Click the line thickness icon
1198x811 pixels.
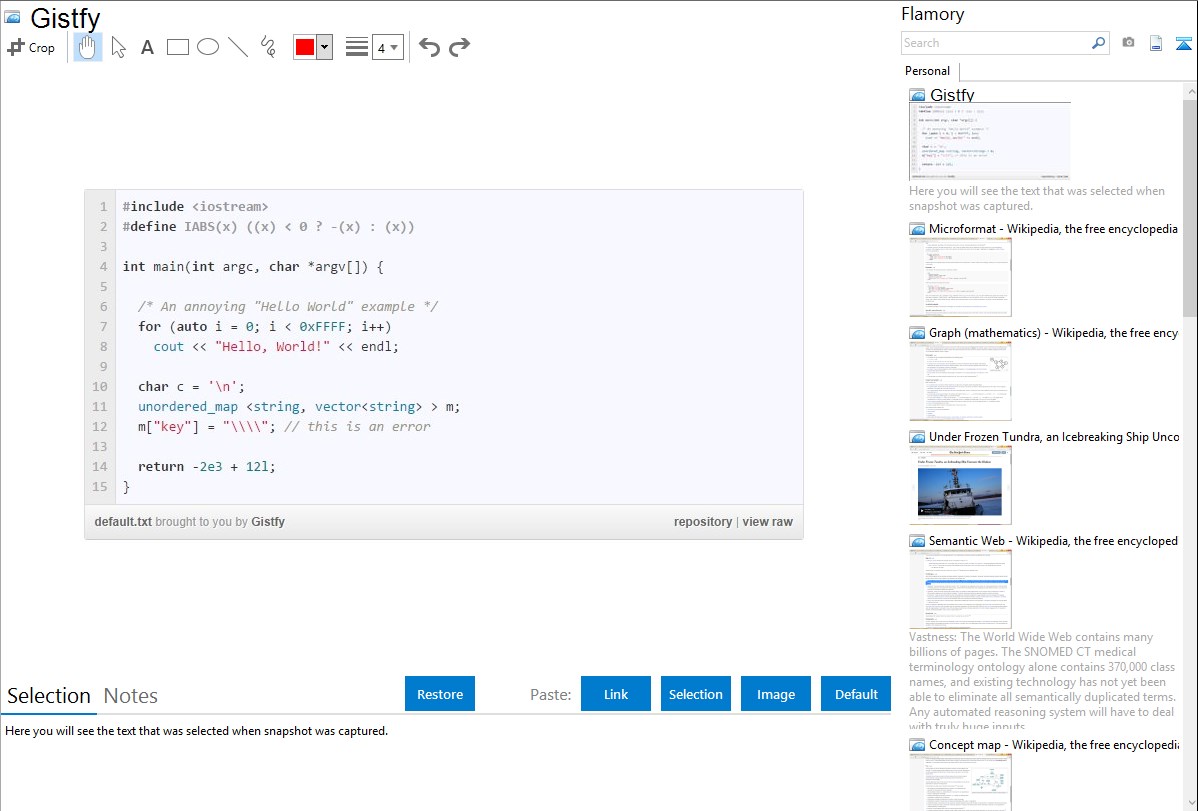tap(357, 47)
